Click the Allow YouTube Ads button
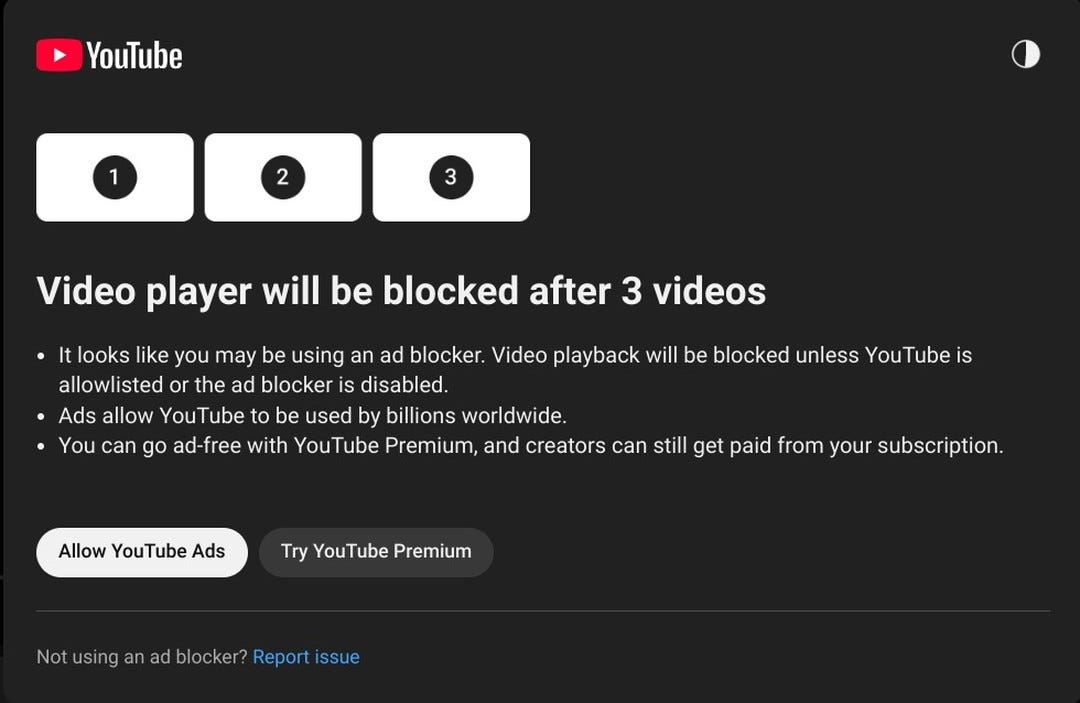1080x703 pixels. pyautogui.click(x=142, y=552)
